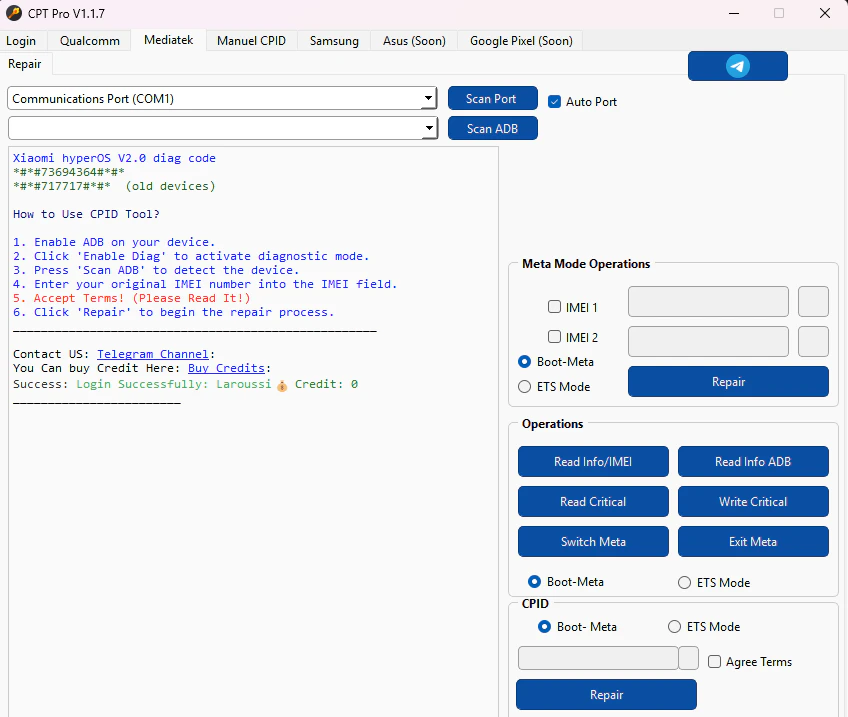This screenshot has height=717, width=848.
Task: Toggle the Auto Port checkbox
Action: pyautogui.click(x=554, y=102)
